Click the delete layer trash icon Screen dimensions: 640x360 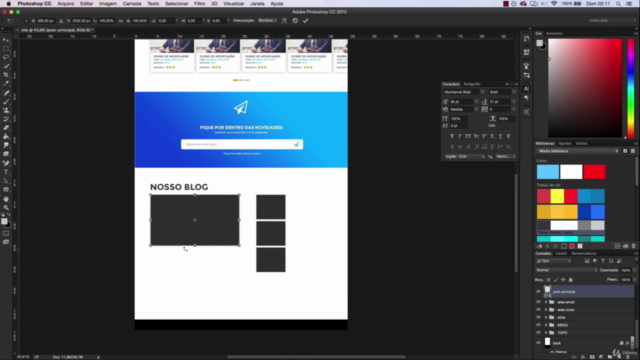tap(628, 357)
